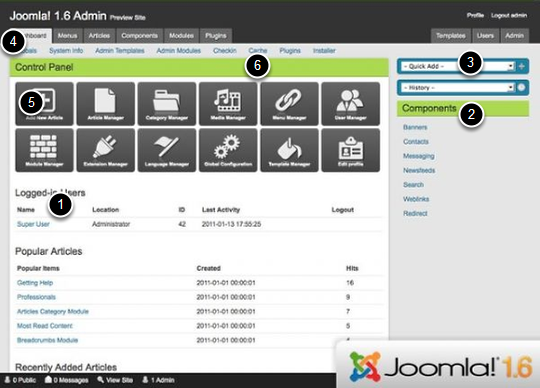540x388 pixels.
Task: Open the System Info submenu link
Action: tap(66, 51)
